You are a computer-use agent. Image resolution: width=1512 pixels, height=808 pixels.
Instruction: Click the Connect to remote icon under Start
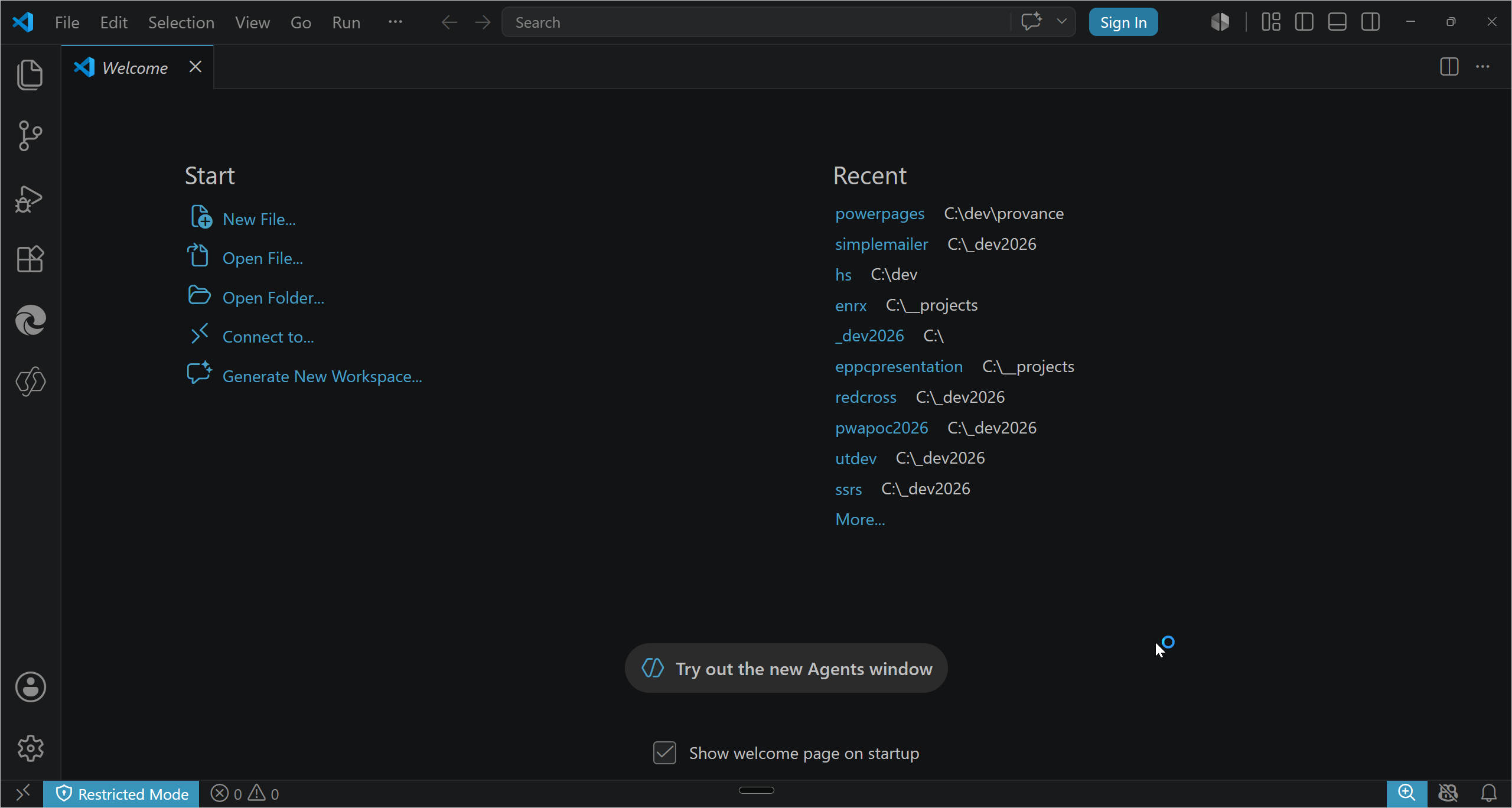(200, 334)
